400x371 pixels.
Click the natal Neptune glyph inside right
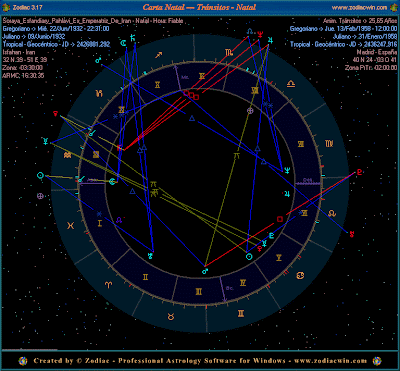(286, 170)
